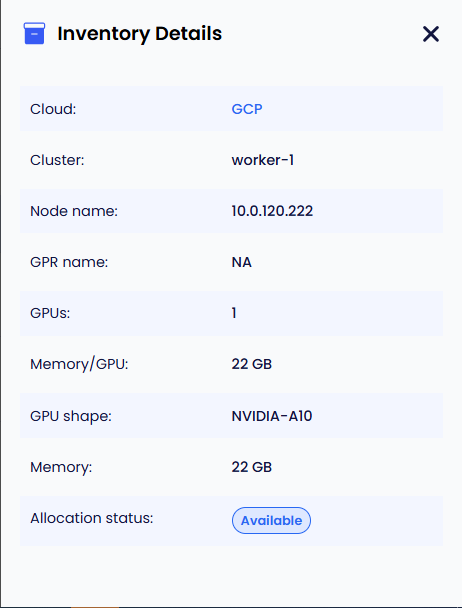Click the Cloud: label
The height and width of the screenshot is (608, 462).
(53, 109)
